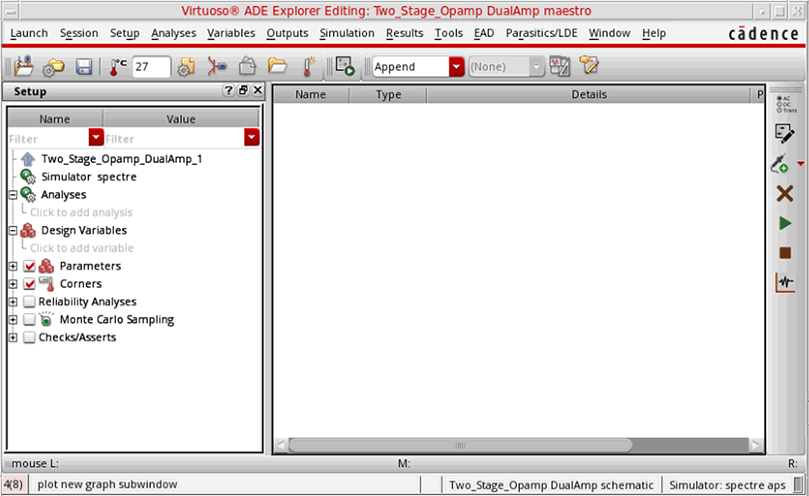The width and height of the screenshot is (809, 496).
Task: Save the setup with the floppy disk icon
Action: pyautogui.click(x=84, y=67)
